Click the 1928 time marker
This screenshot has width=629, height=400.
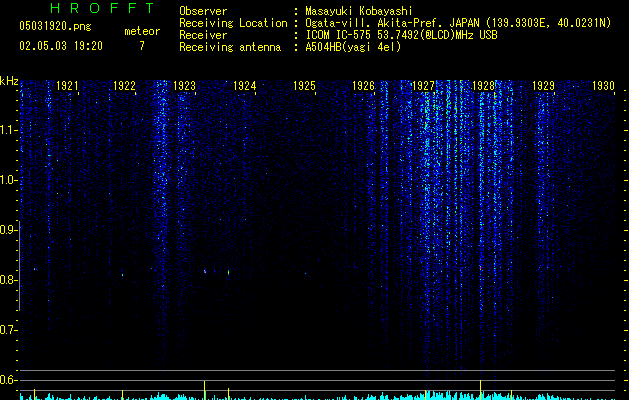click(x=483, y=86)
